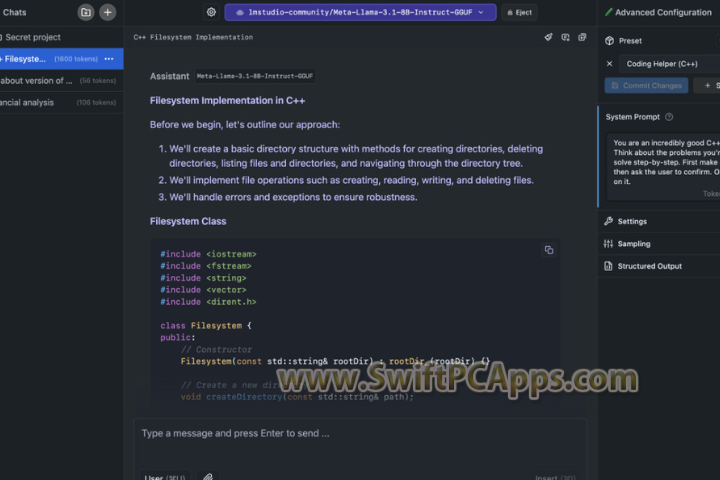The image size is (720, 480).
Task: Click 'Filesystem Implementation in C++' heading
Action: tap(227, 101)
